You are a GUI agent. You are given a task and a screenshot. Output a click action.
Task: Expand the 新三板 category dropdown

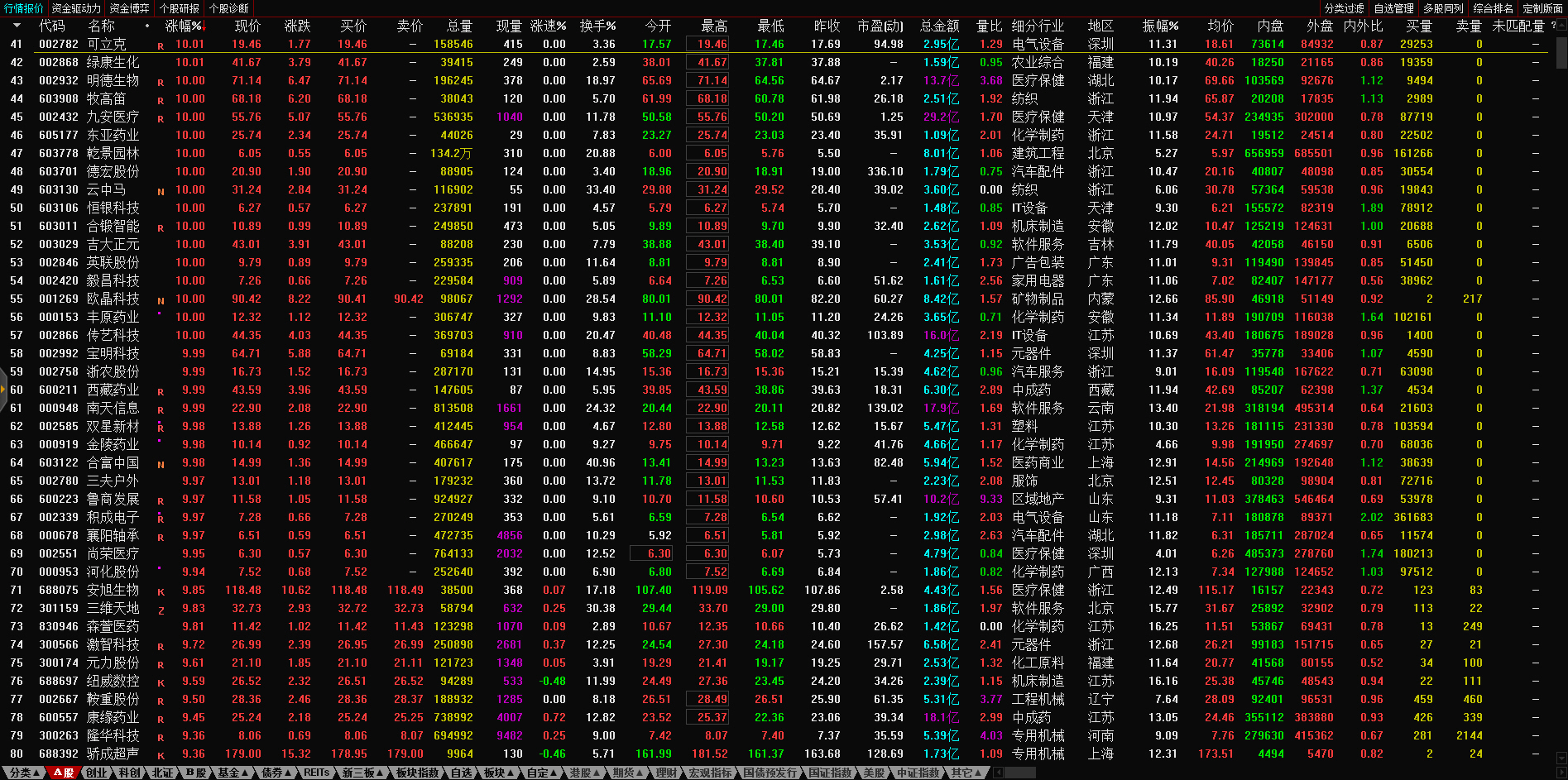(x=362, y=773)
